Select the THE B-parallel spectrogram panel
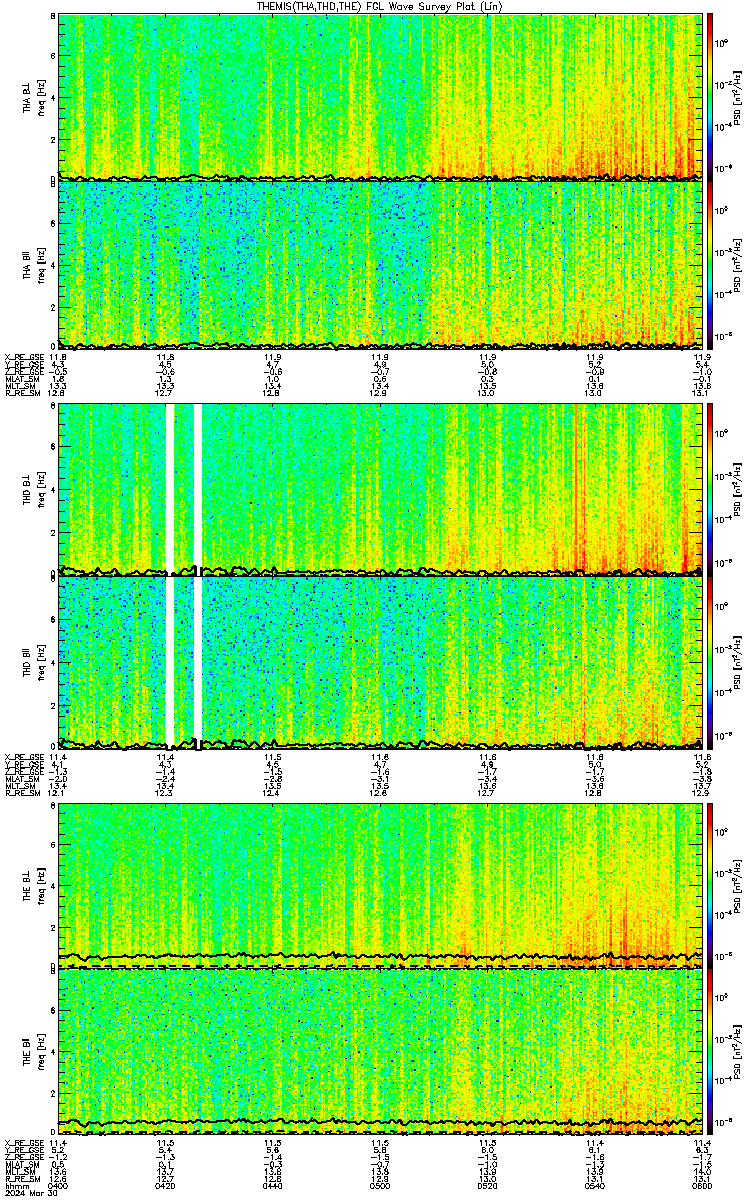750x1200 pixels. pos(381,1052)
